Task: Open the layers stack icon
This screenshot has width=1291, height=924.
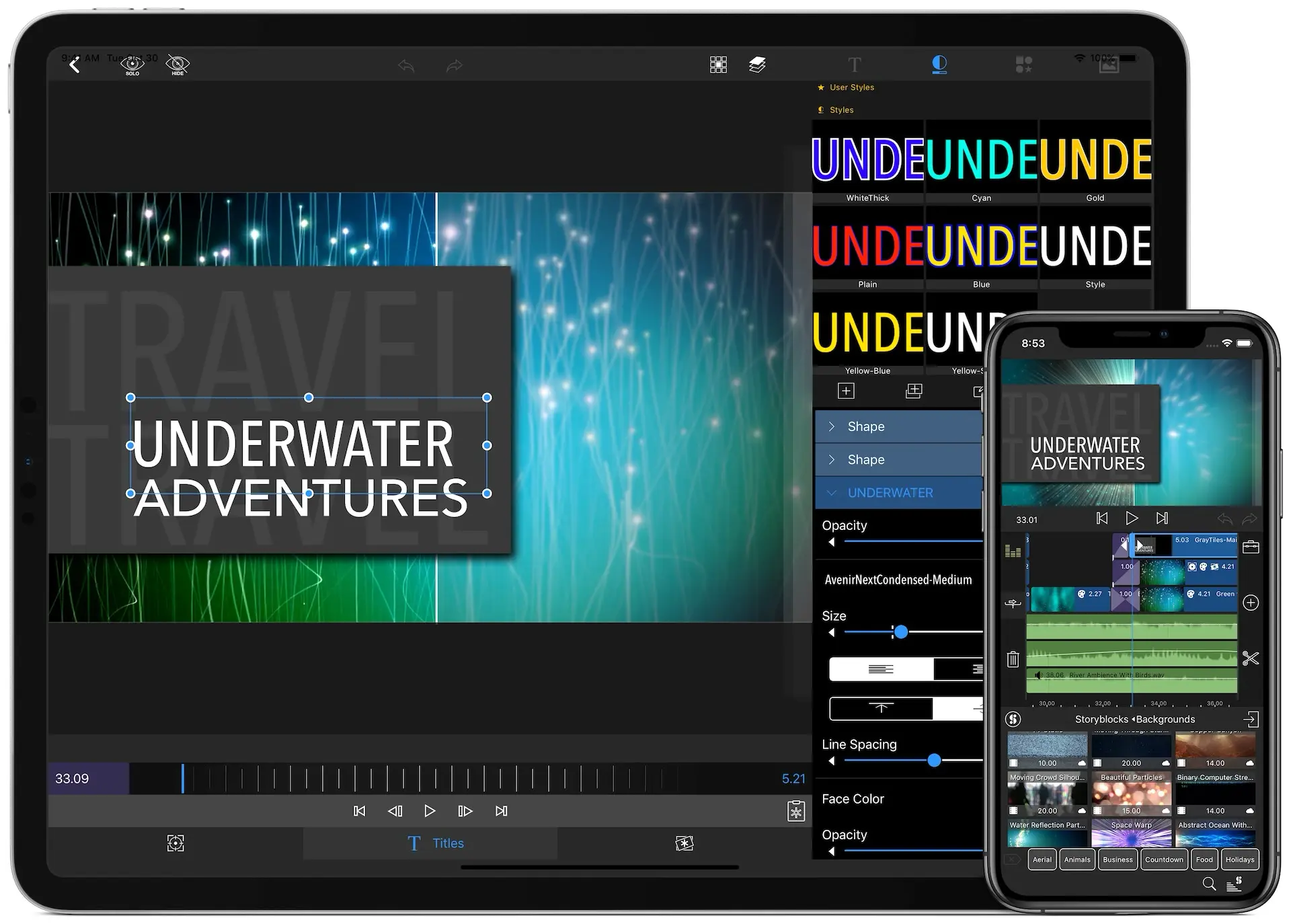Action: click(x=757, y=65)
